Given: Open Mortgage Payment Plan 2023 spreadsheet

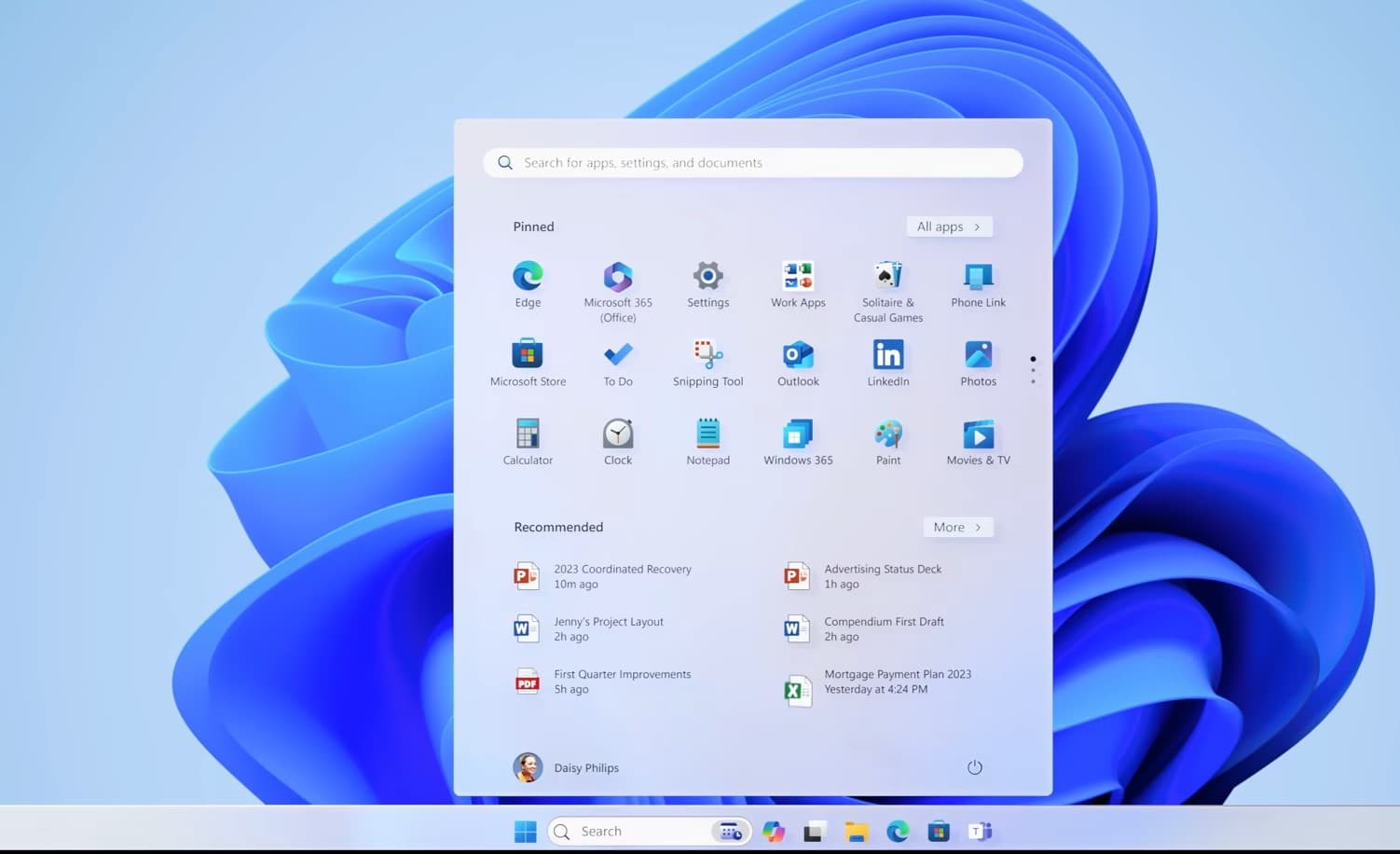Looking at the screenshot, I should pos(878,685).
